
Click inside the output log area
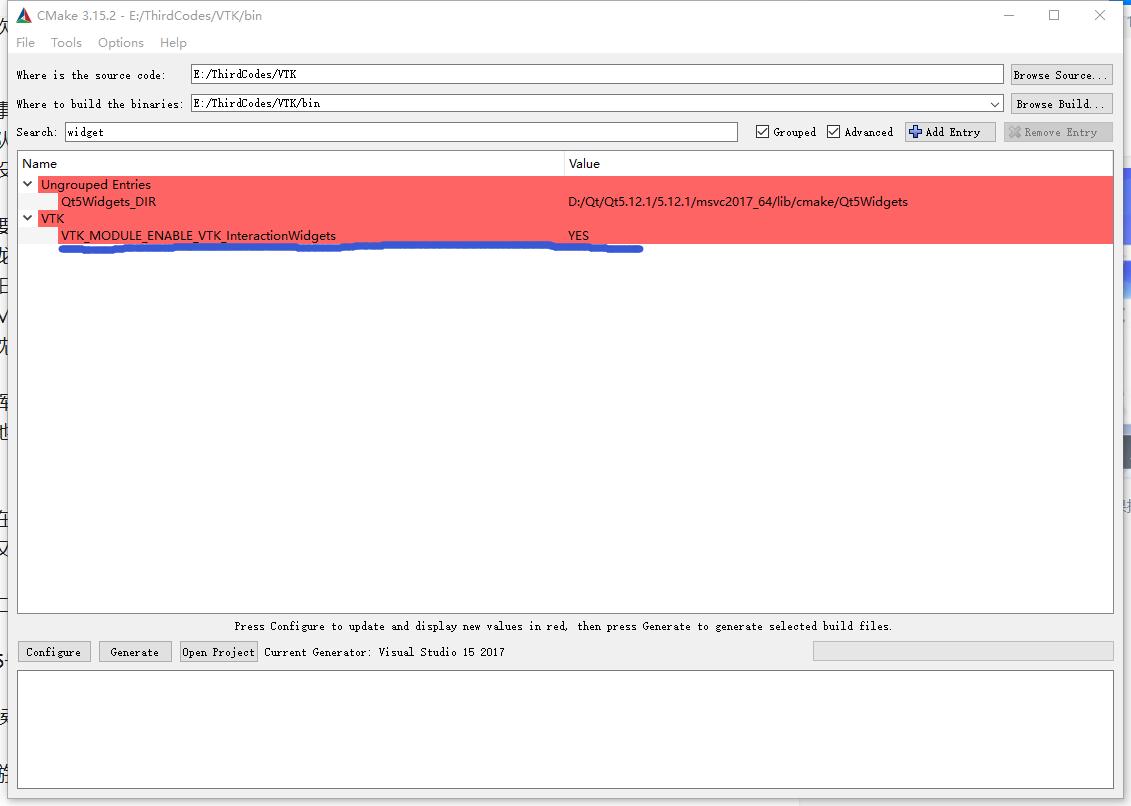tap(565, 729)
